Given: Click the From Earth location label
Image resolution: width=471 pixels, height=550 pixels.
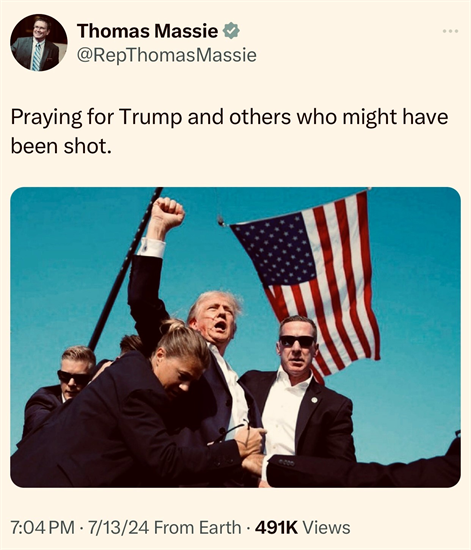Looking at the screenshot, I should [x=197, y=527].
